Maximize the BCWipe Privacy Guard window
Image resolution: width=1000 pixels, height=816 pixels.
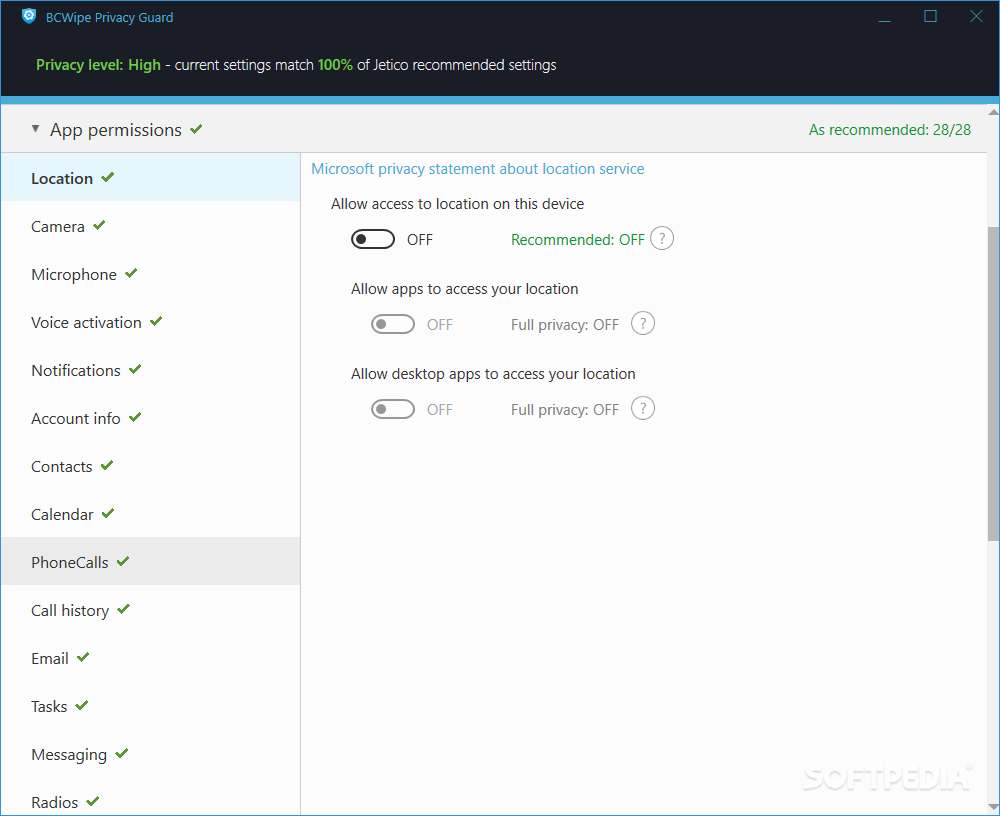(930, 17)
